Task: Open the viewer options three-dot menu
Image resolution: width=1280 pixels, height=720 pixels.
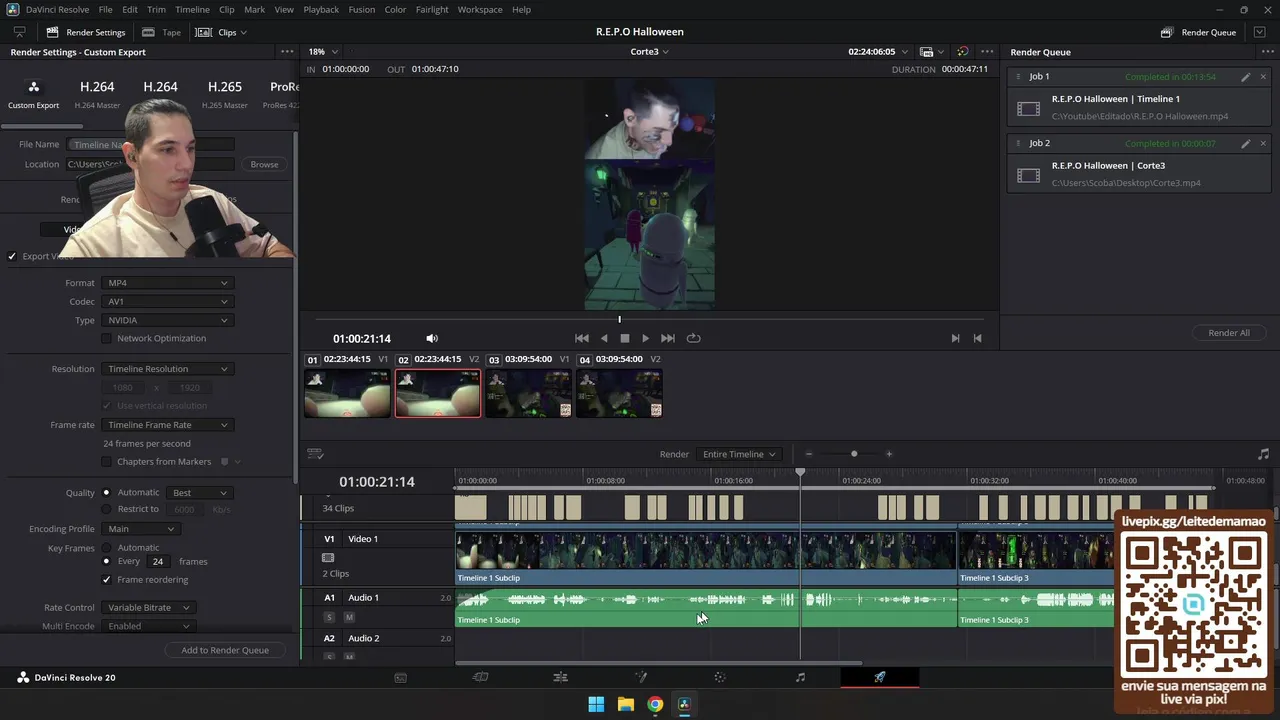Action: click(x=987, y=52)
